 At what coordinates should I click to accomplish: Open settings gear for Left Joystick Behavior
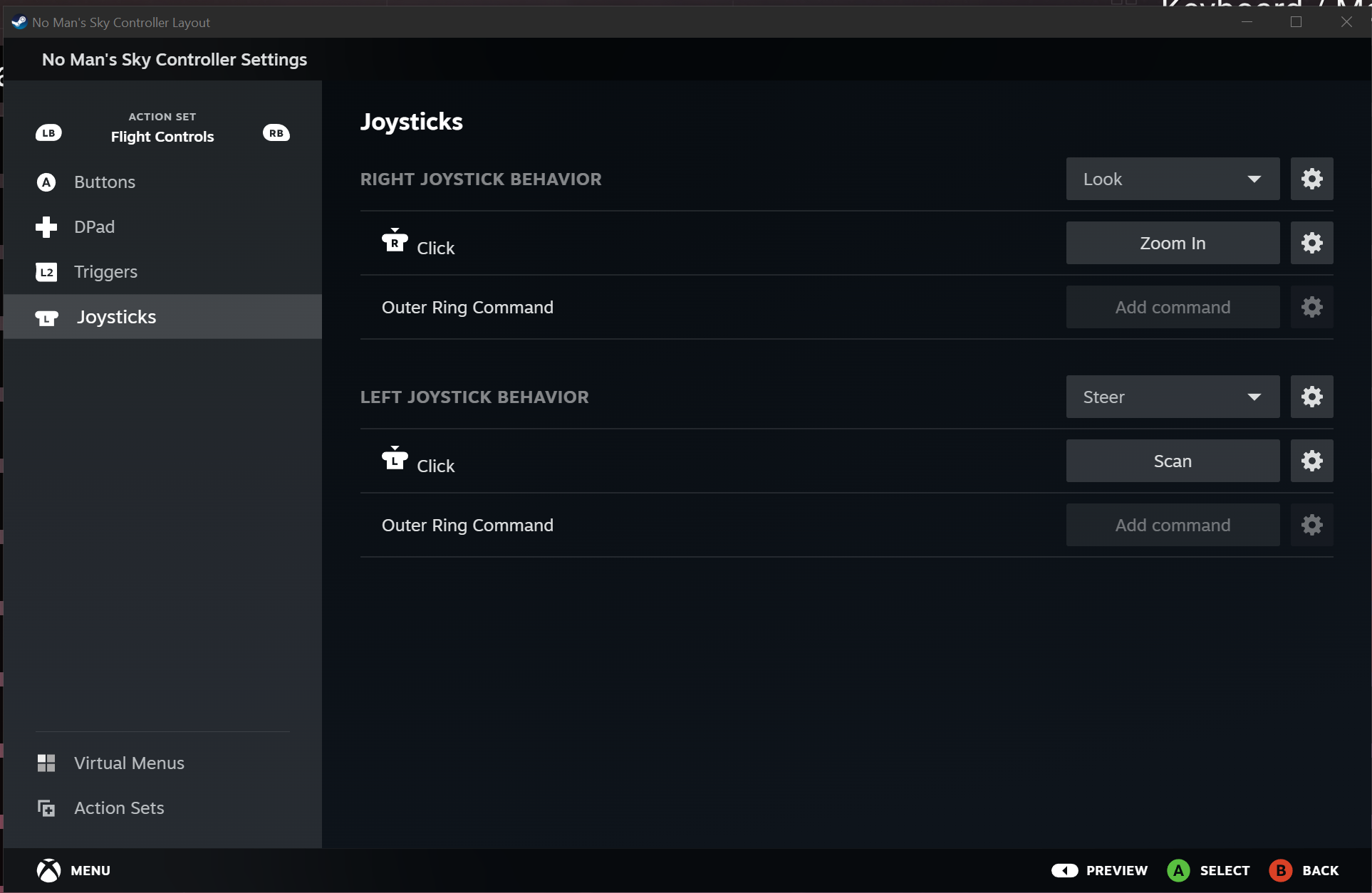click(1311, 397)
